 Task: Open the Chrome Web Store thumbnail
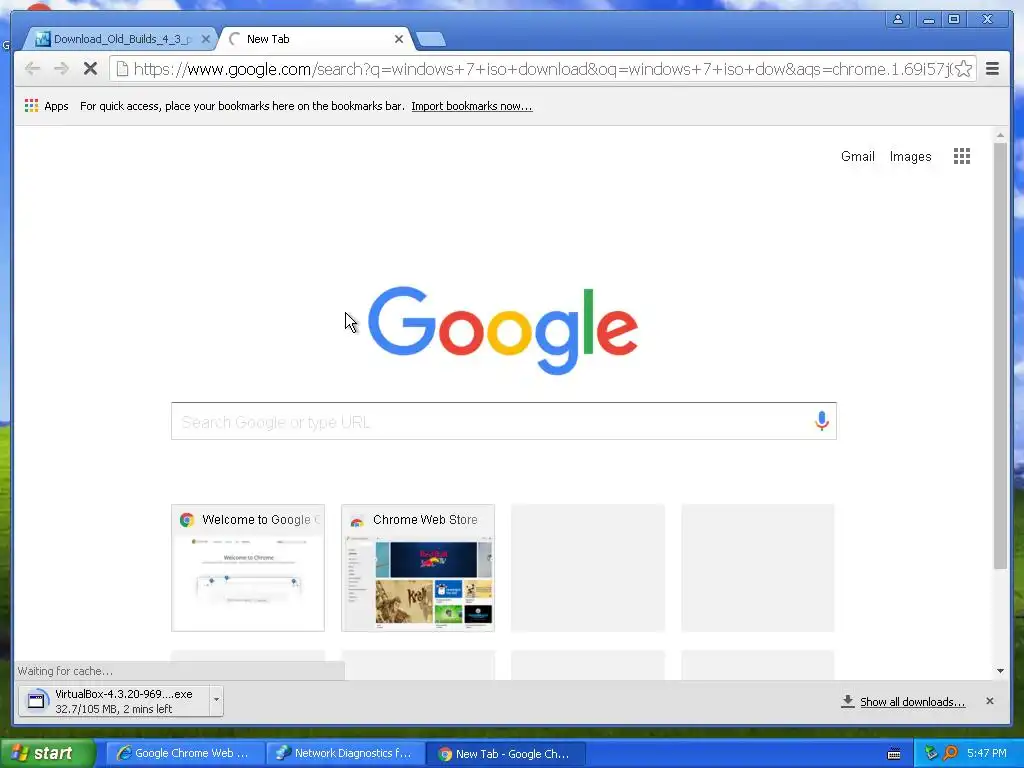[418, 568]
